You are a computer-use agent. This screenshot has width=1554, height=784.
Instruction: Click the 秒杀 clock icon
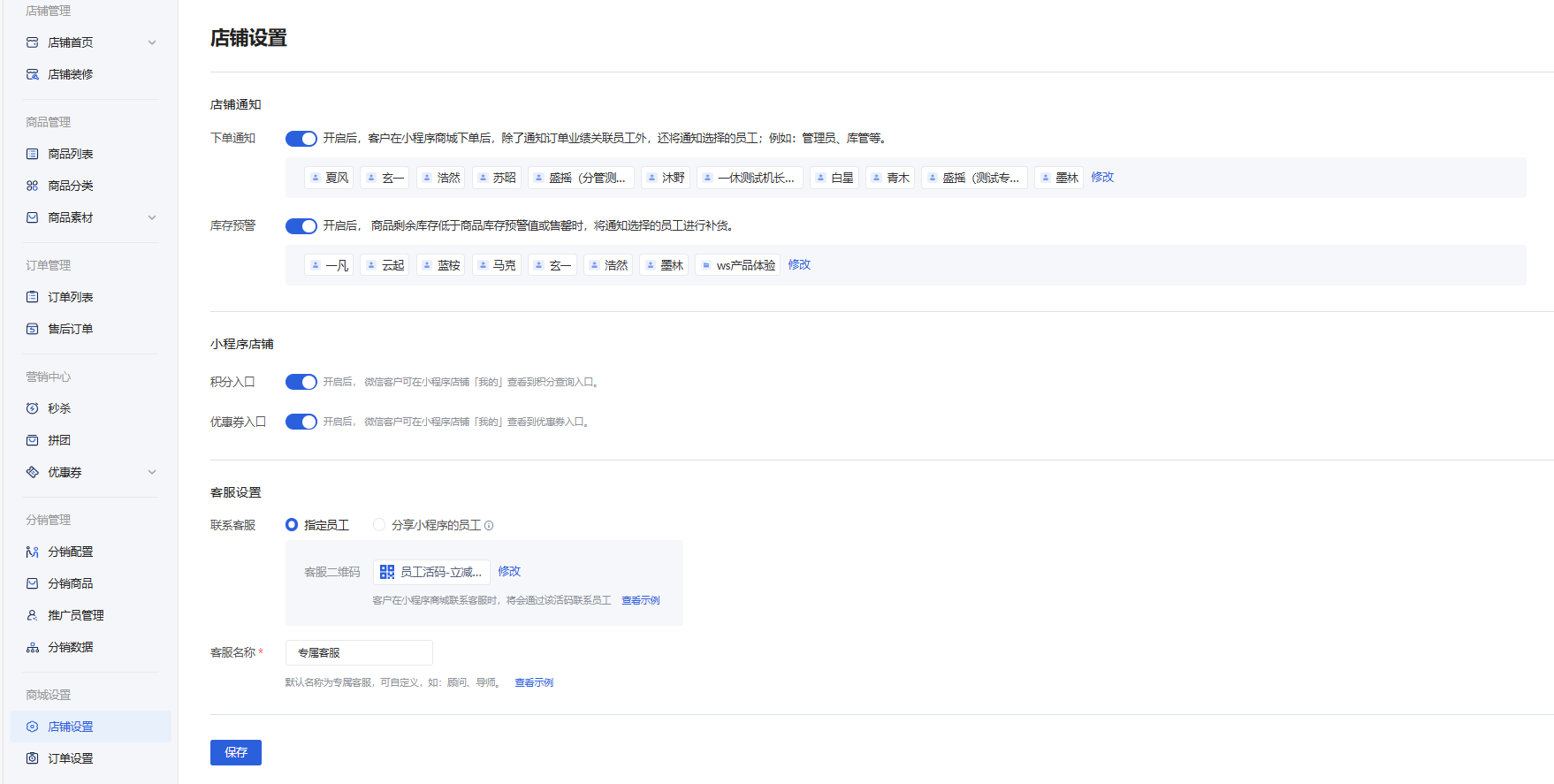tap(33, 408)
